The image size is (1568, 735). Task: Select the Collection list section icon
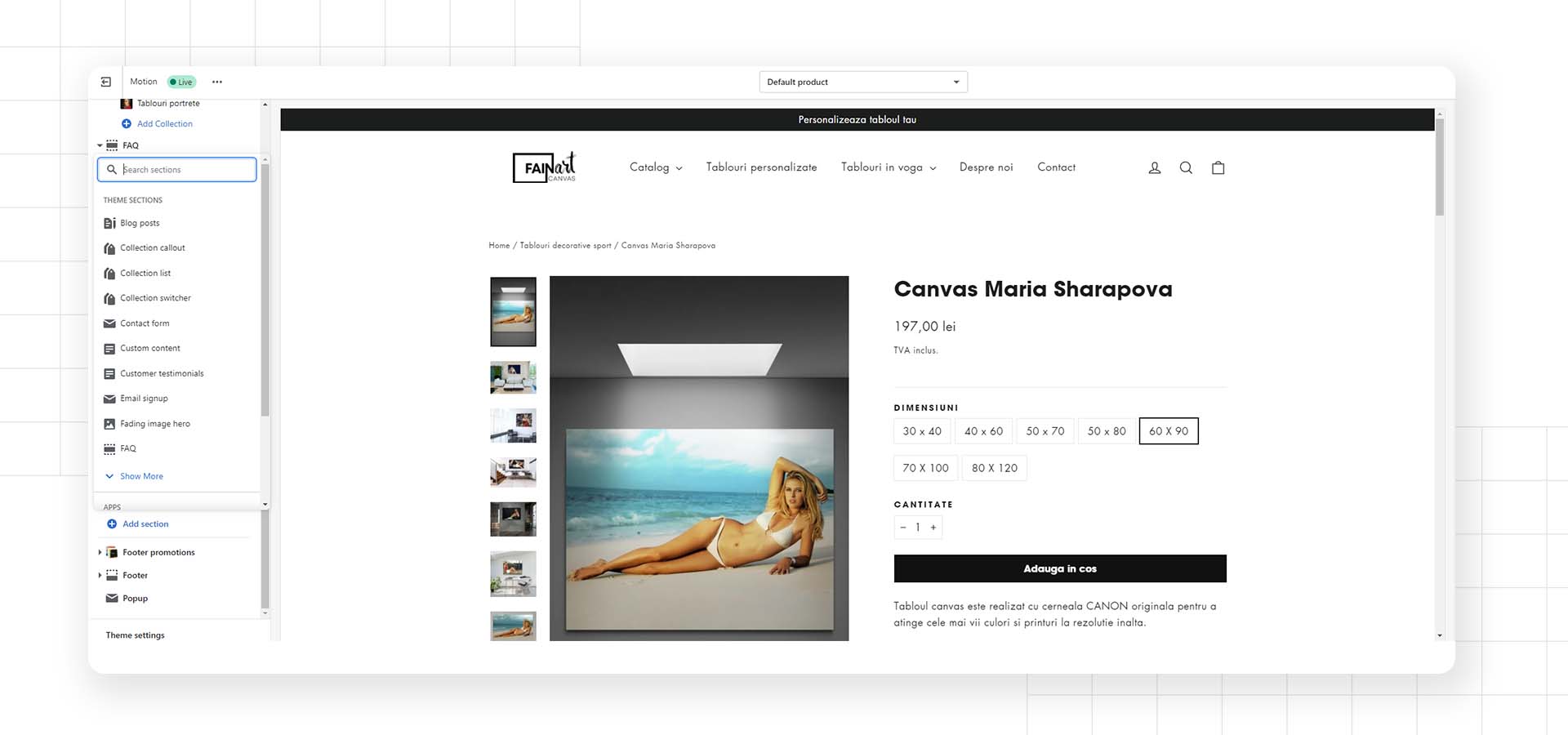pyautogui.click(x=109, y=274)
